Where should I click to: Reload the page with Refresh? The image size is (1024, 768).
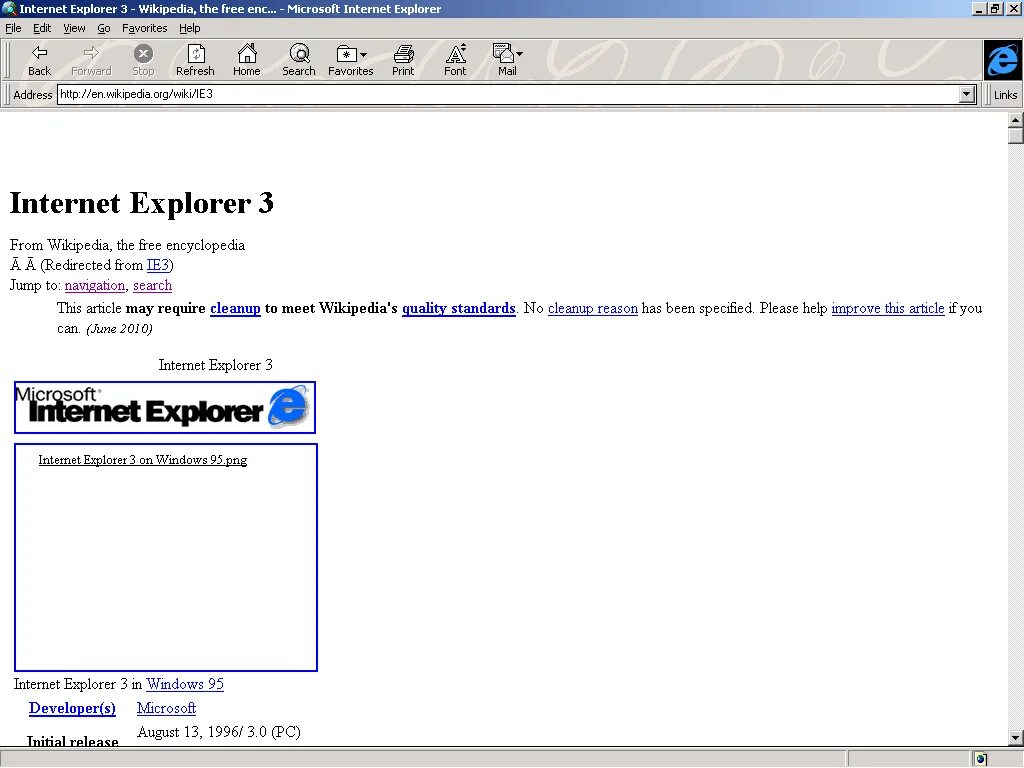tap(195, 60)
